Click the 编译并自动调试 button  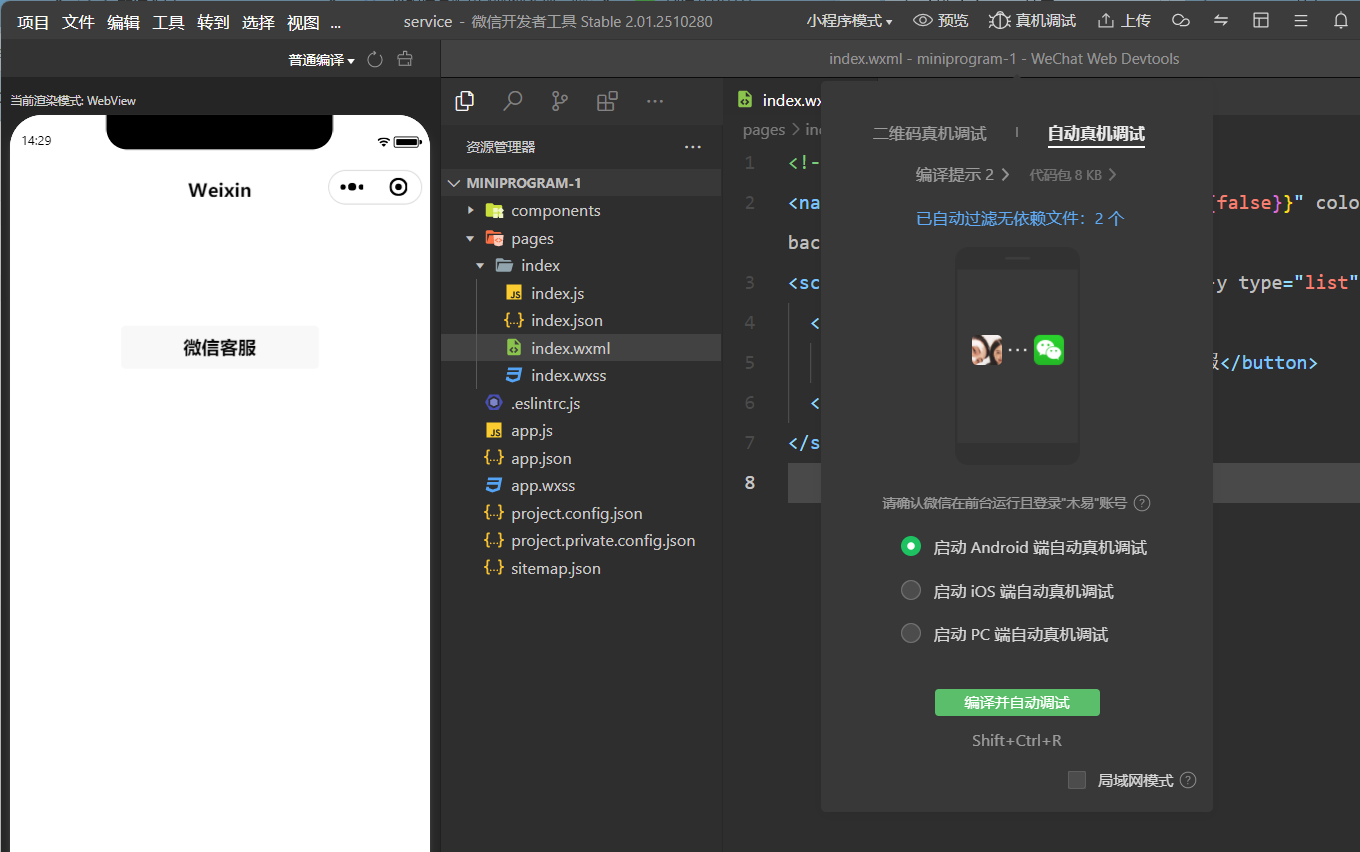click(x=1017, y=703)
